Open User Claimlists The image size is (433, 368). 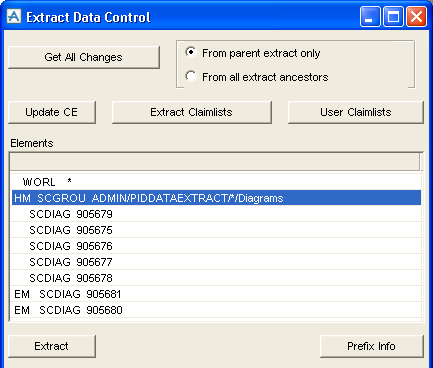tap(356, 112)
